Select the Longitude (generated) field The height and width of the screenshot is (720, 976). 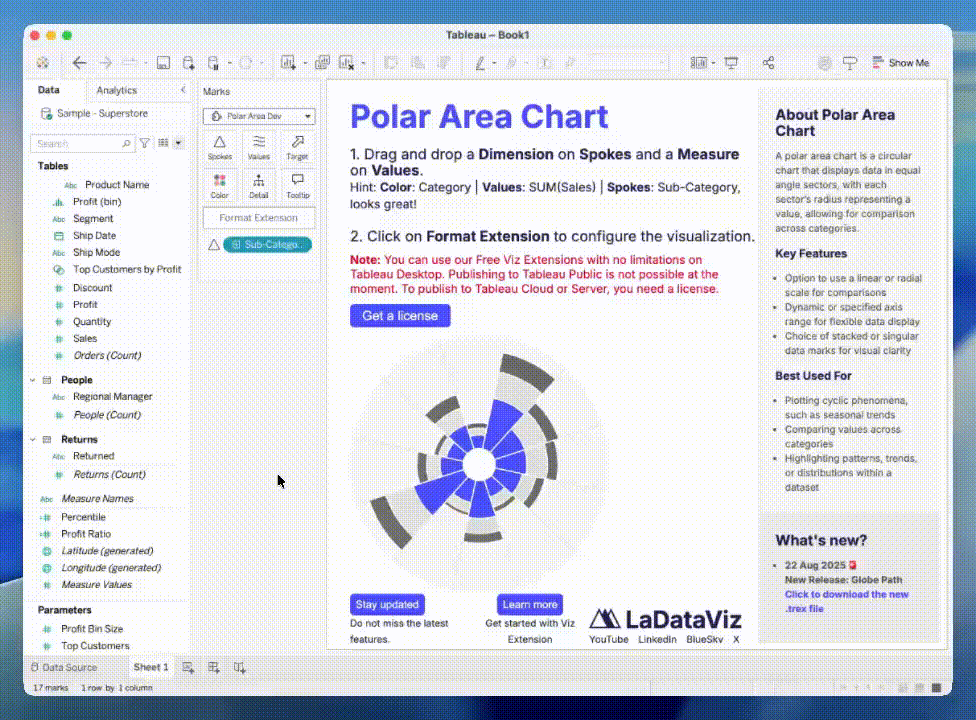point(111,568)
